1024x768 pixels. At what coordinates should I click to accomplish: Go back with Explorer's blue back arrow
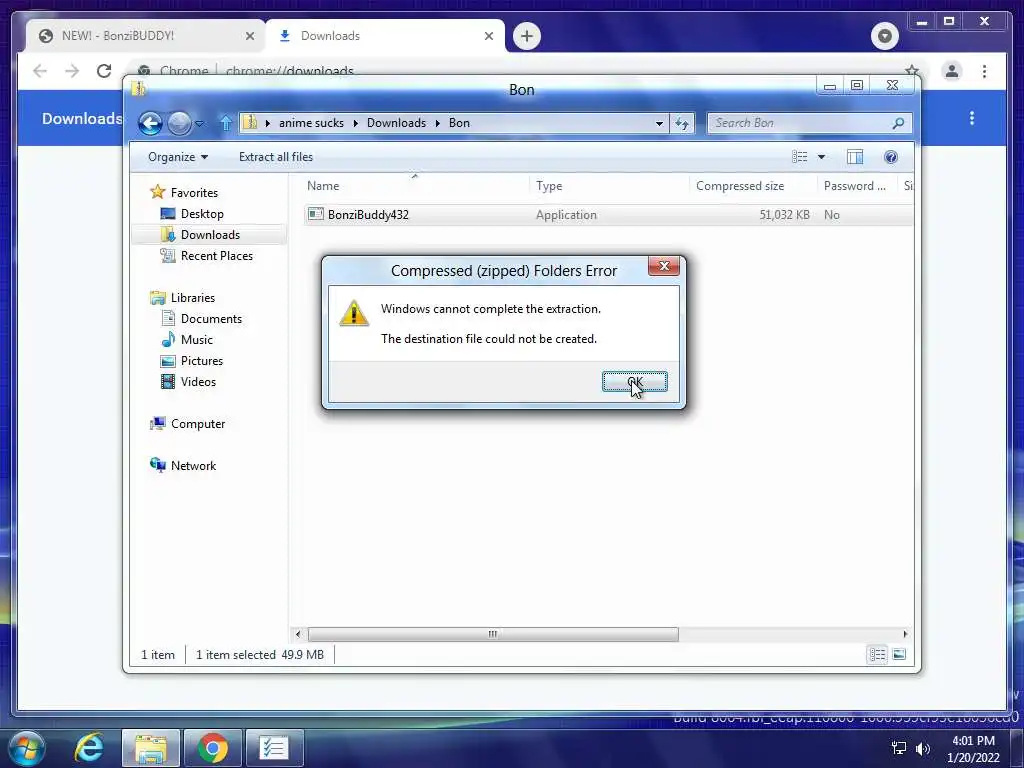coord(150,123)
